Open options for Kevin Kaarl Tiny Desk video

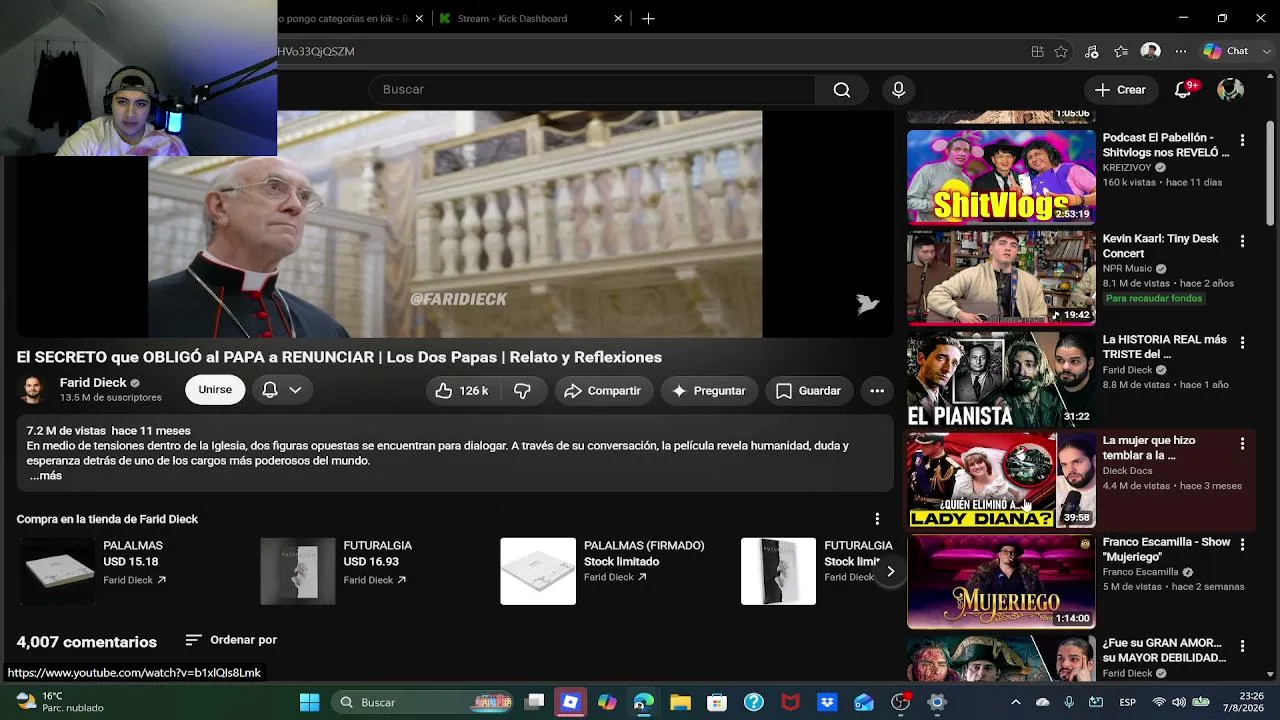[1242, 241]
